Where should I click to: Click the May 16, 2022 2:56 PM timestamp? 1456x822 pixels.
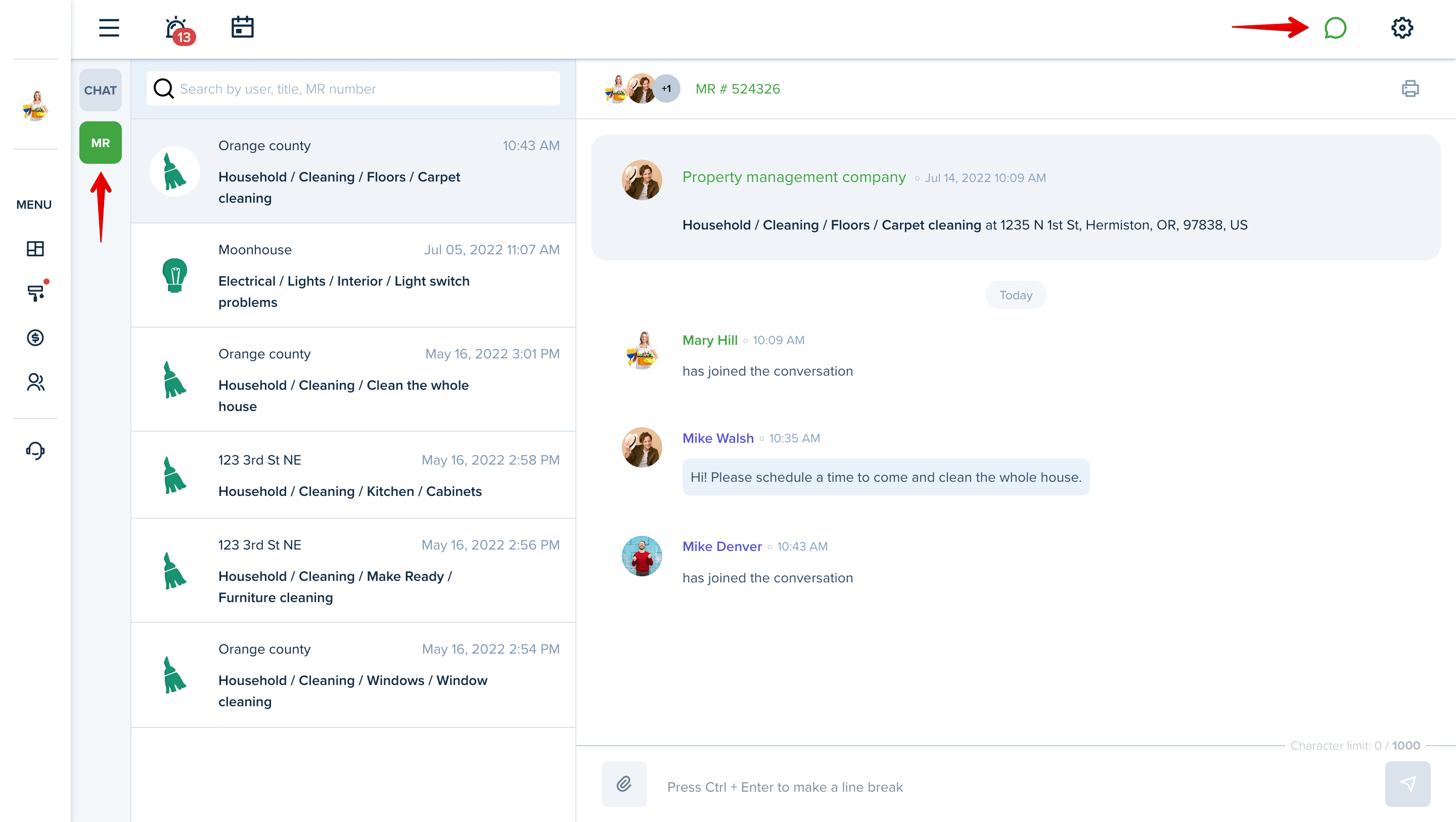coord(490,544)
